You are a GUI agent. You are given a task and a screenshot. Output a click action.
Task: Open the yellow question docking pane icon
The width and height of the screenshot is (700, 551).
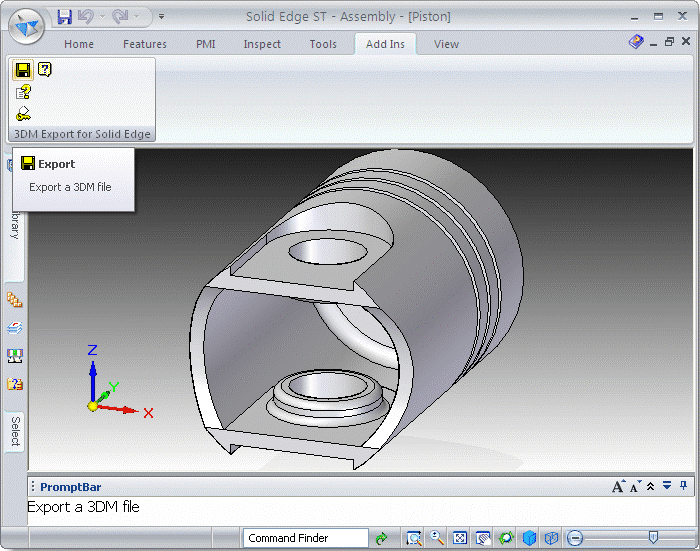(15, 384)
